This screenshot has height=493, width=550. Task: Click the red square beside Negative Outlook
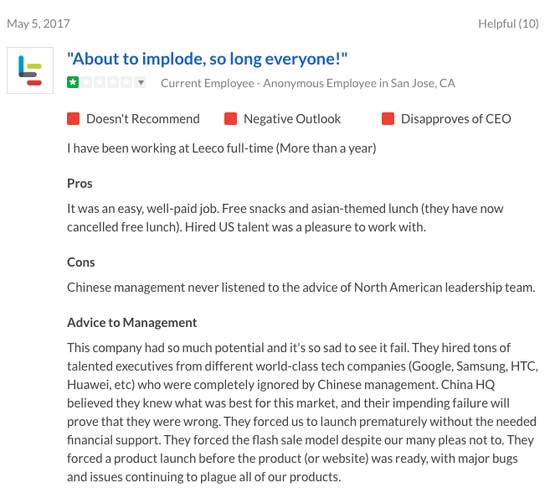point(230,119)
